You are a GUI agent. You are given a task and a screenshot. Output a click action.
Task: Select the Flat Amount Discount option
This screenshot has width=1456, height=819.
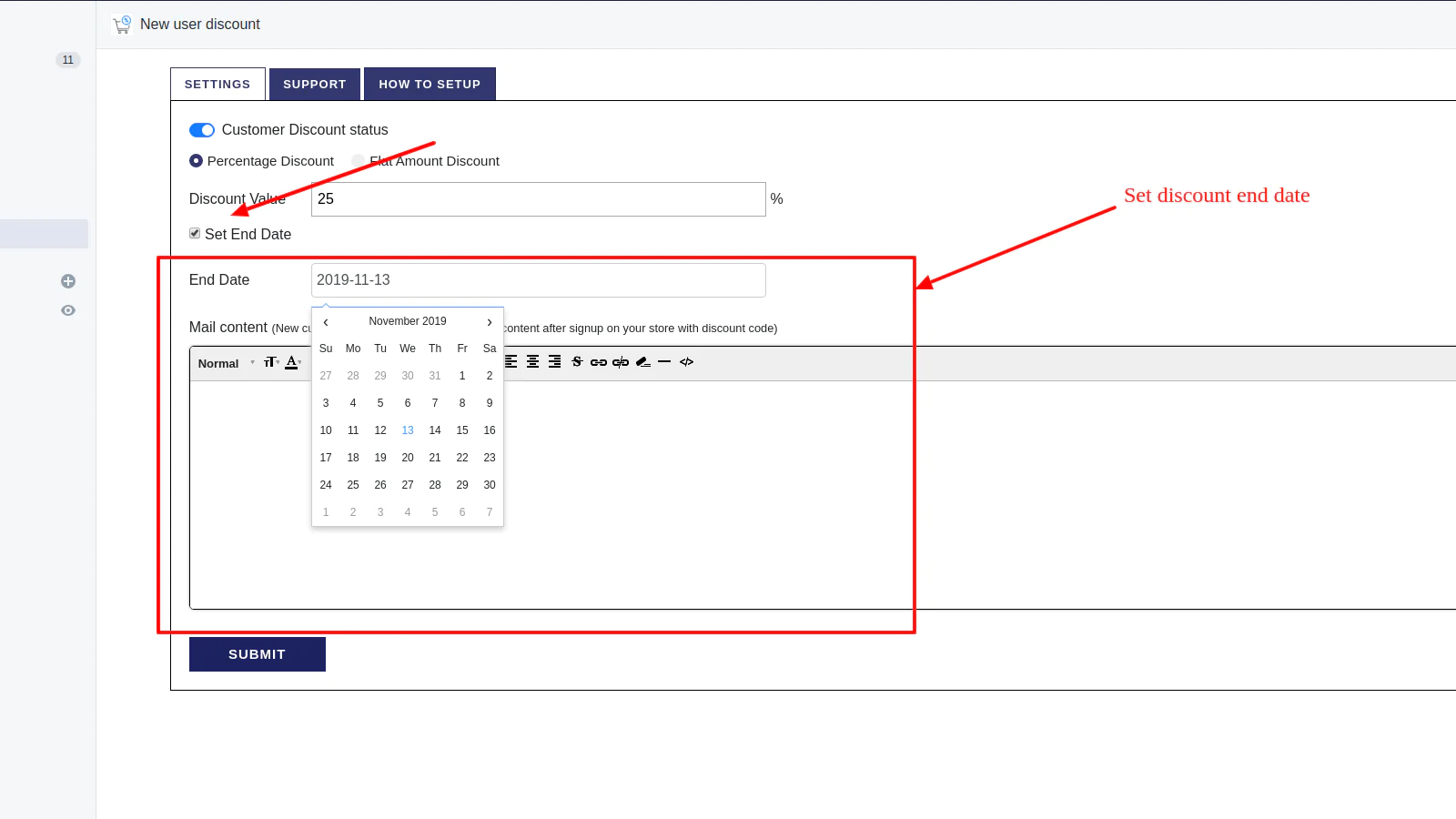[359, 161]
